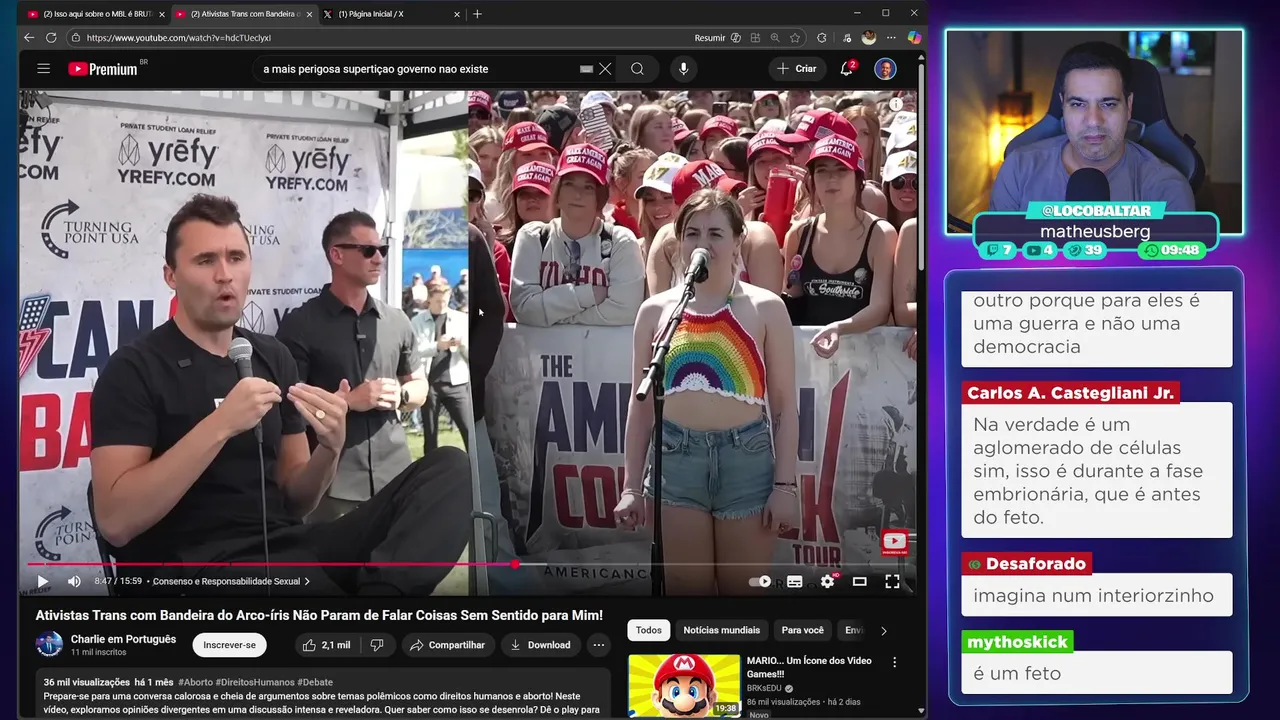Toggle subtitles/captions in player
This screenshot has height=720, width=1280.
click(795, 581)
